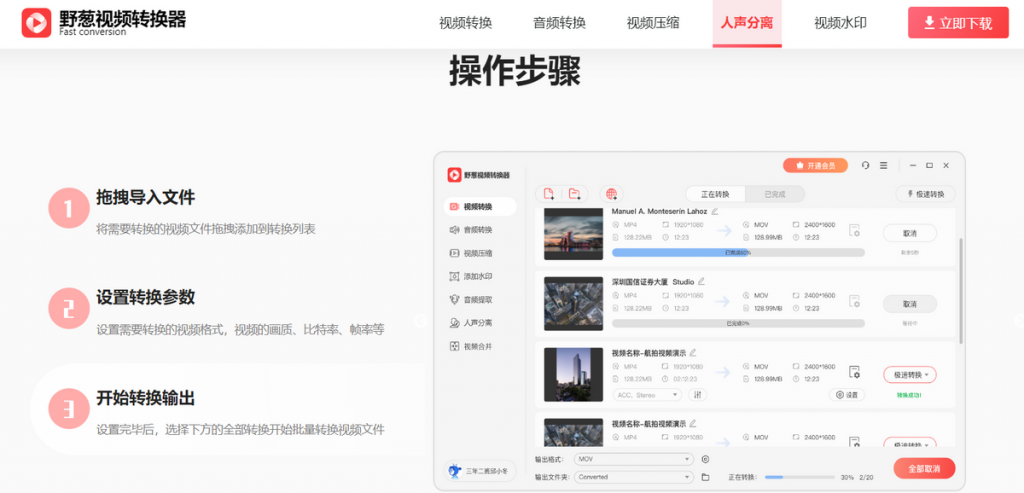Click the vertical scrollbar of the conversion list
Viewport: 1024px width, 493px height.
(x=960, y=291)
